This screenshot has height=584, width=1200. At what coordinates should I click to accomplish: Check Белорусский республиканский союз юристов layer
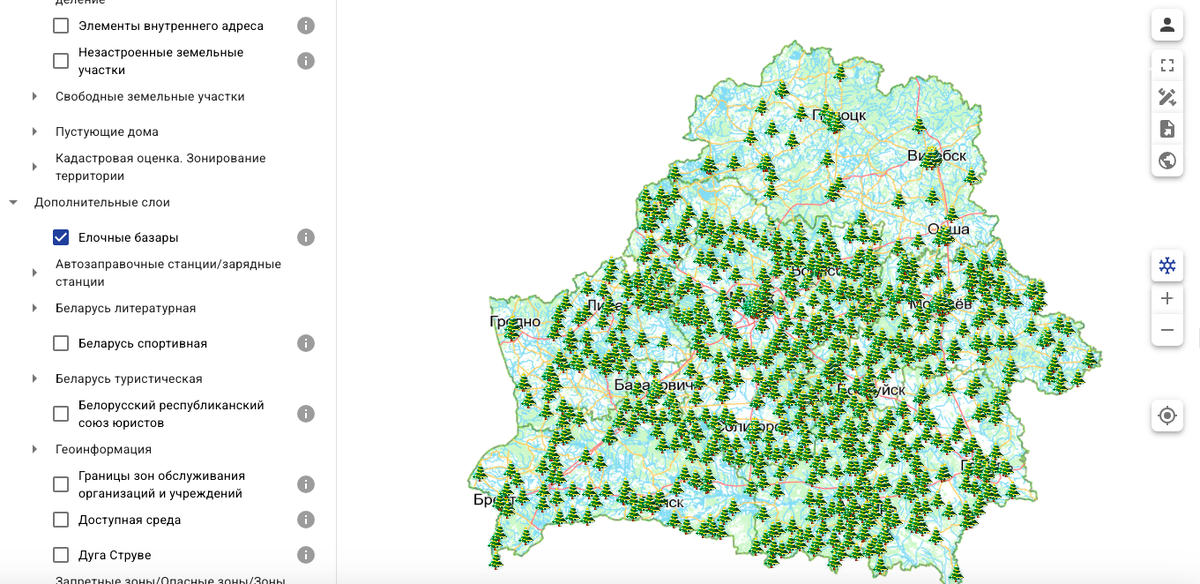pos(61,414)
